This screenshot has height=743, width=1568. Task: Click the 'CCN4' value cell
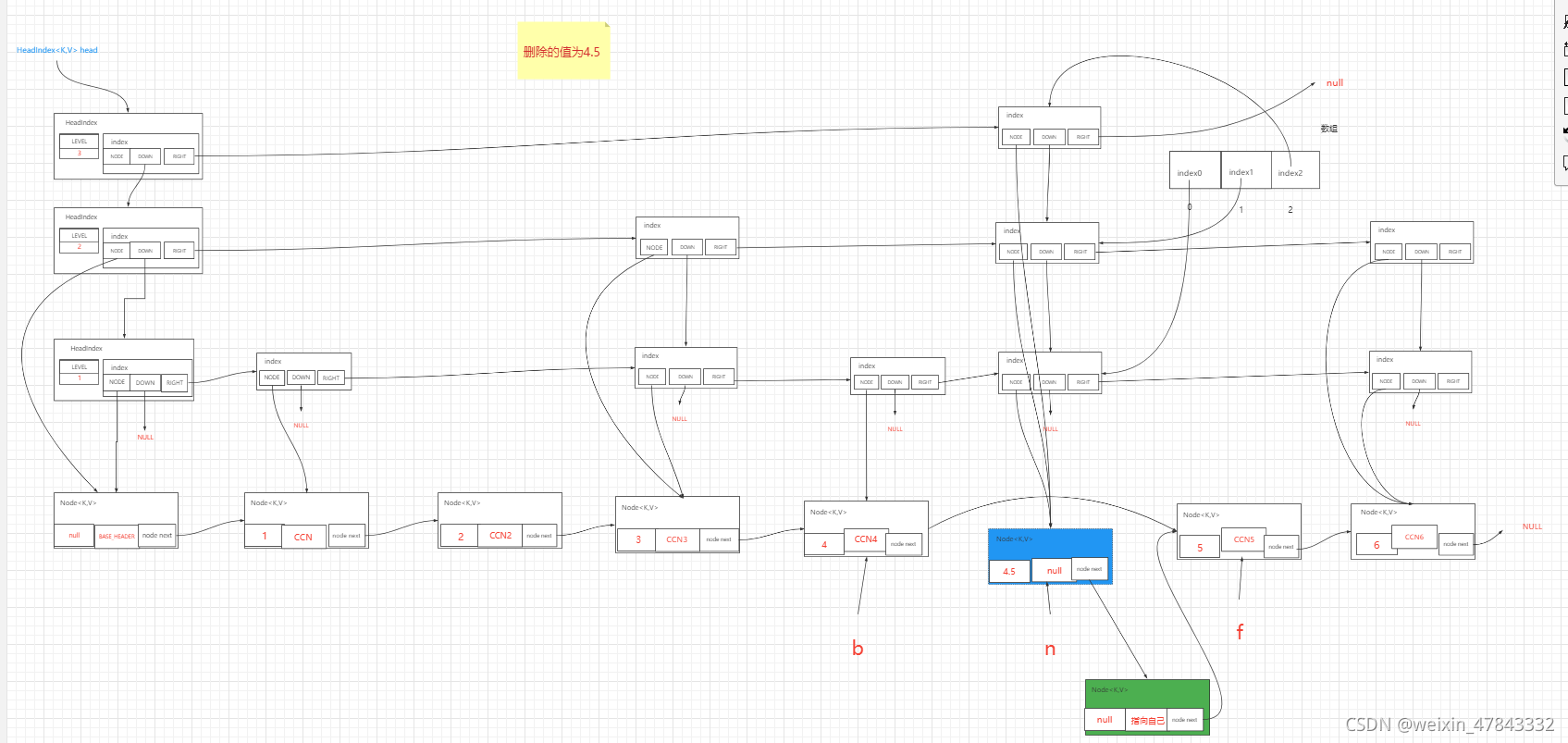(x=866, y=539)
